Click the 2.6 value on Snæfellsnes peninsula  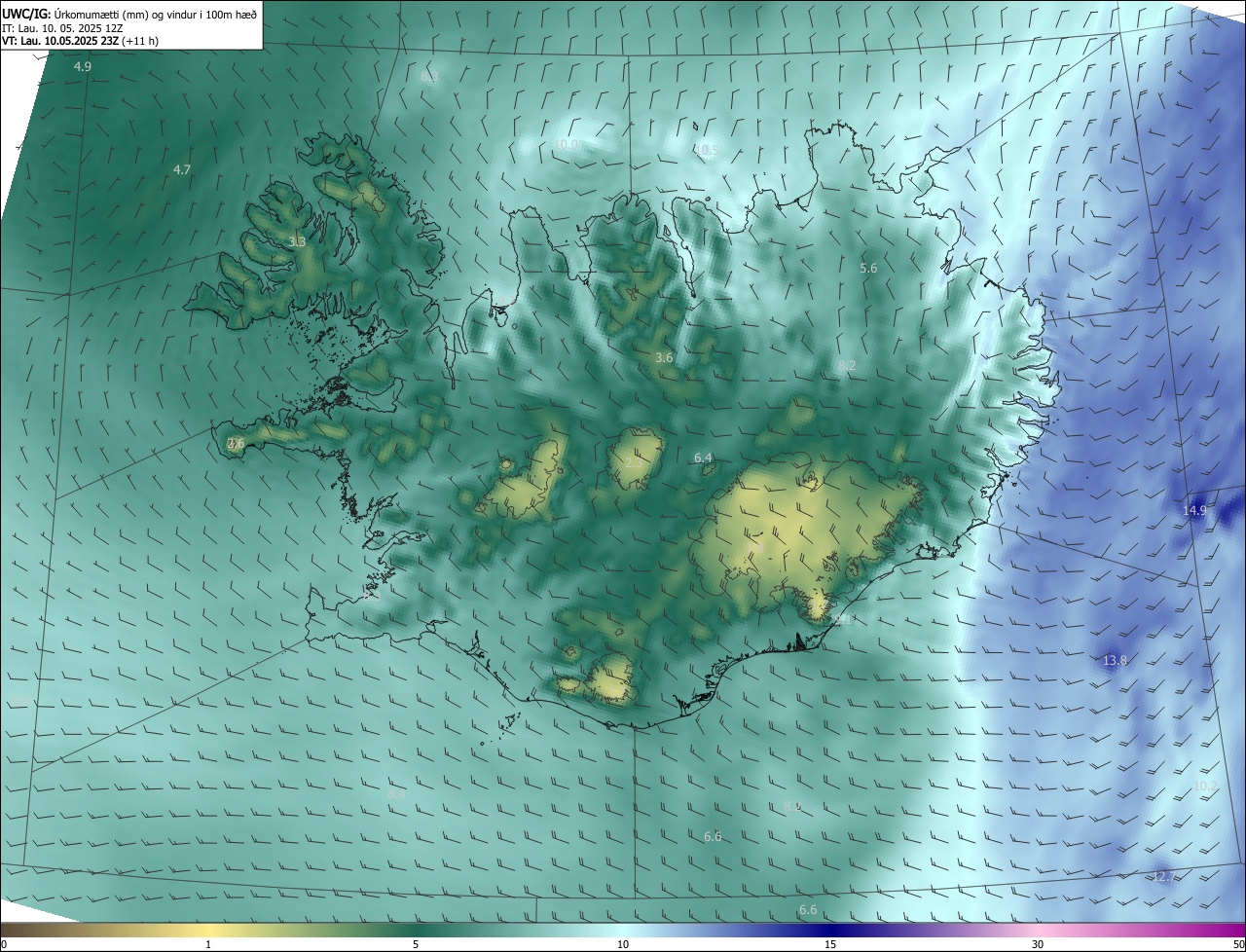click(x=236, y=443)
